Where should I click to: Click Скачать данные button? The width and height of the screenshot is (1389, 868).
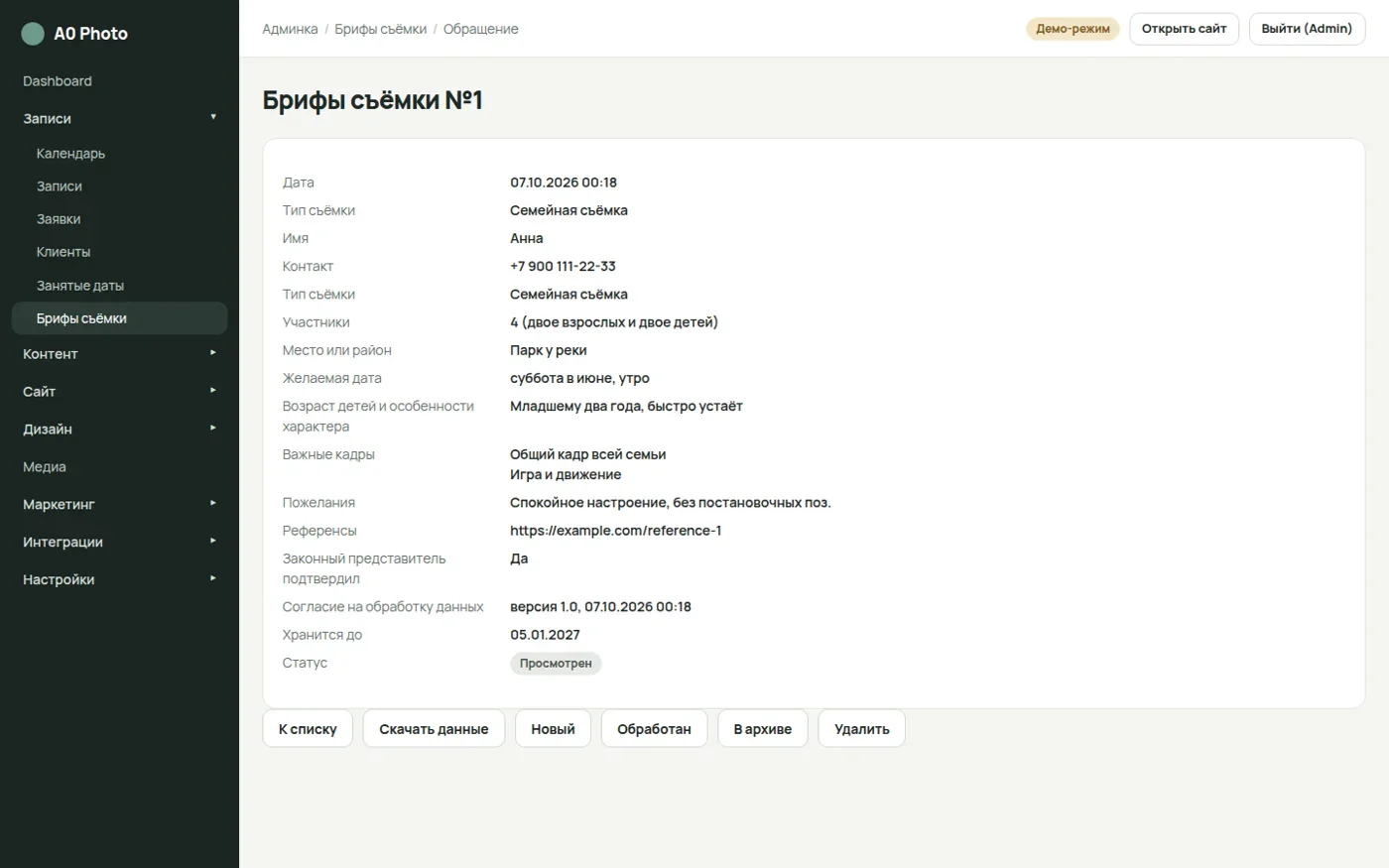tap(434, 729)
